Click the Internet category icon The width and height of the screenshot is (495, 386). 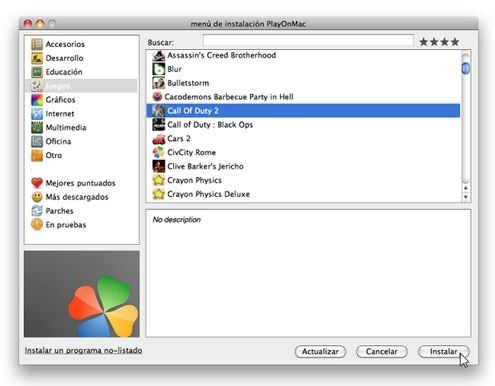(37, 114)
